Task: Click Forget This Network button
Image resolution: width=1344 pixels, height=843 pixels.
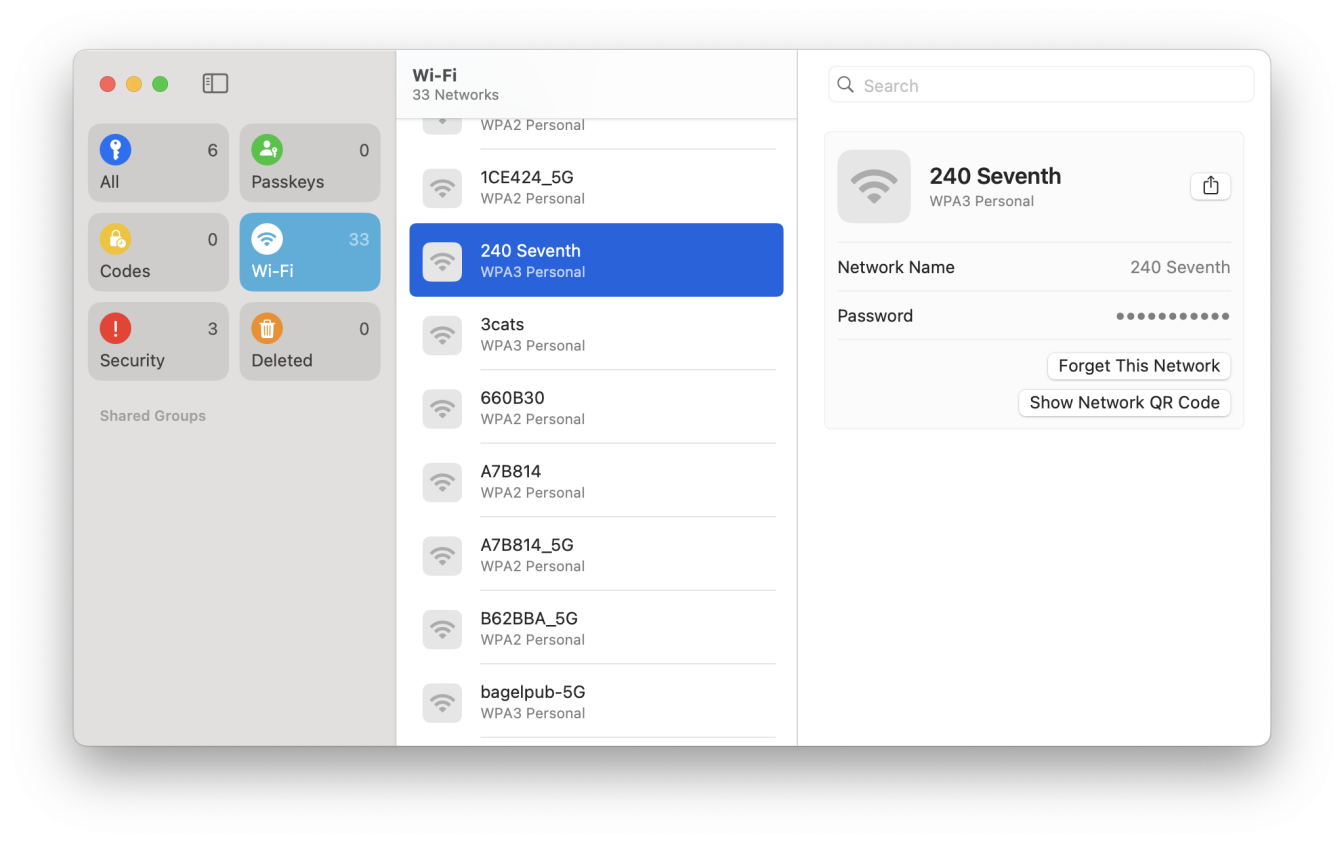Action: (x=1139, y=366)
